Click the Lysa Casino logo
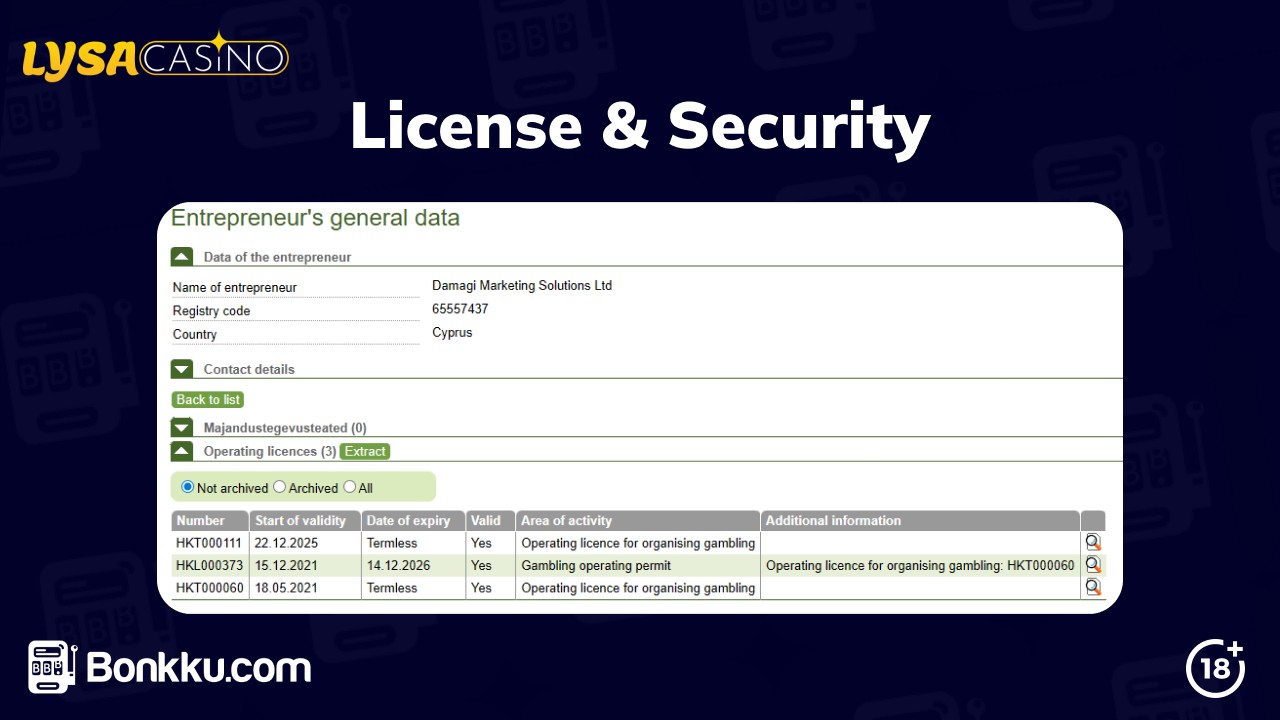The image size is (1280, 720). 155,56
